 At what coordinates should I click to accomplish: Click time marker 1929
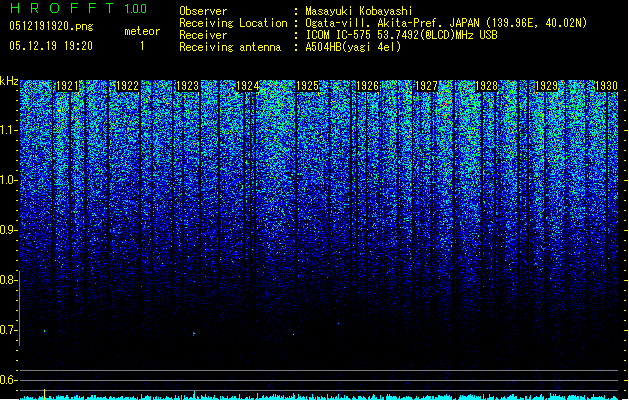(x=546, y=86)
